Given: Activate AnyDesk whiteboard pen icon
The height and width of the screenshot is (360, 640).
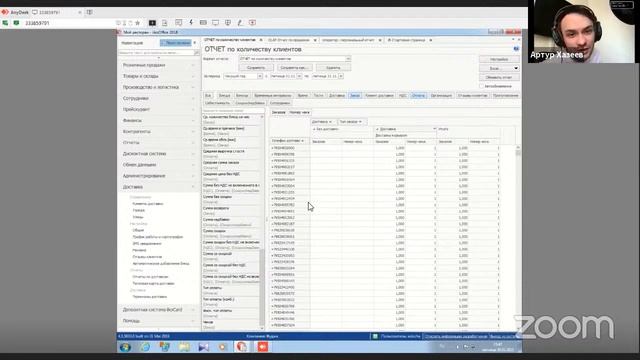Looking at the screenshot, I should tap(240, 22).
